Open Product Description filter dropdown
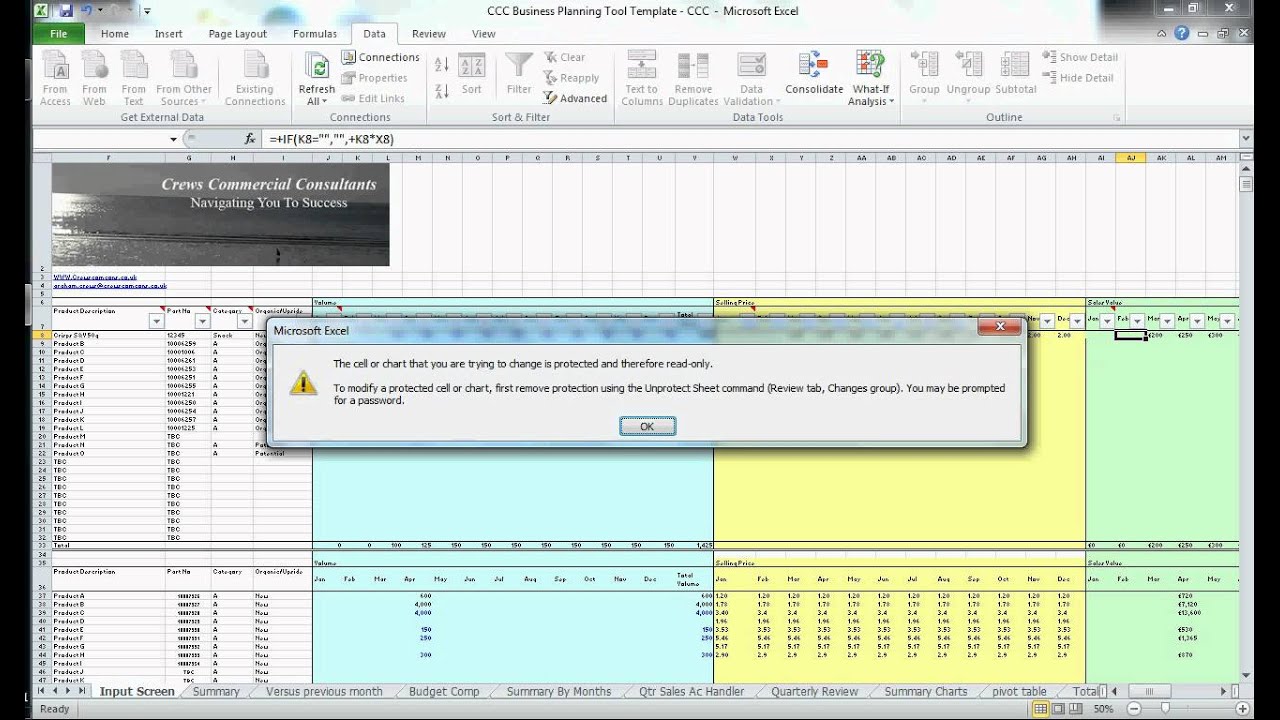 coord(156,321)
